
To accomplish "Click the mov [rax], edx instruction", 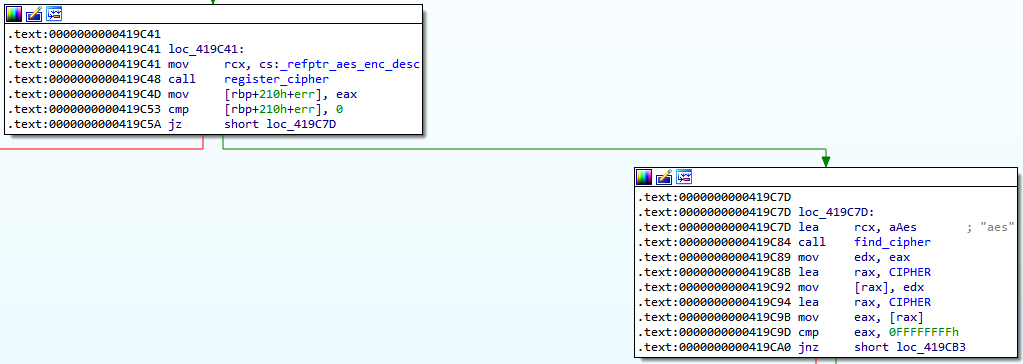I will 861,287.
